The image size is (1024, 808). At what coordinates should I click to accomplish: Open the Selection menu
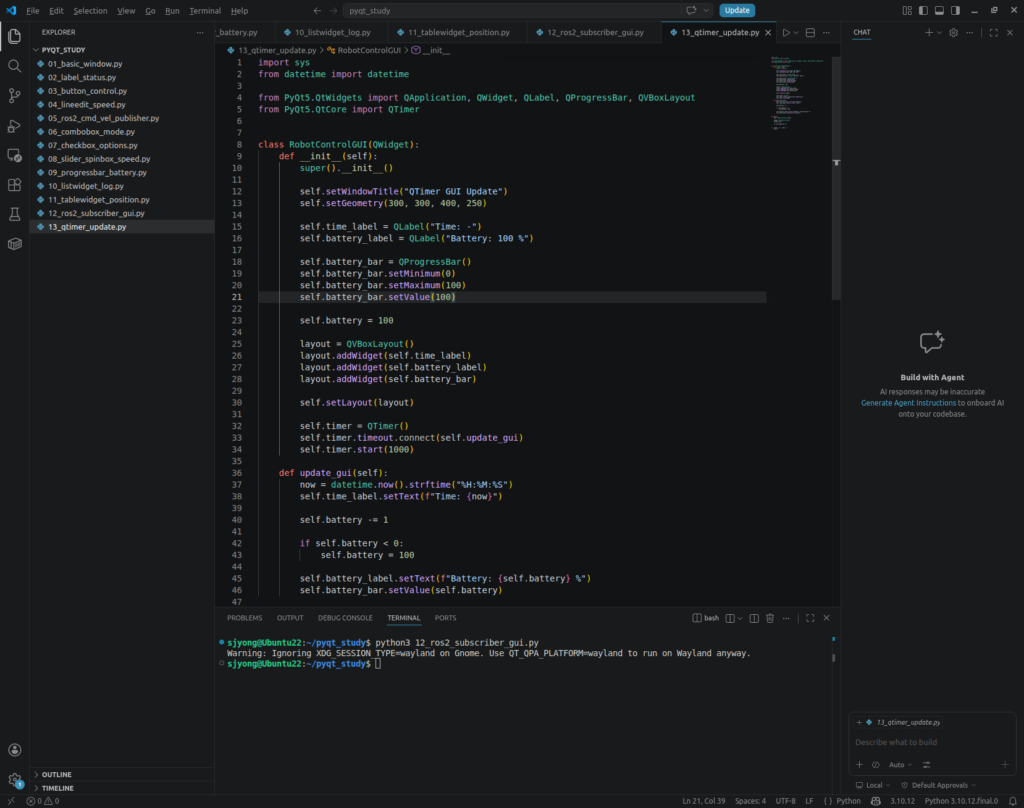point(90,11)
